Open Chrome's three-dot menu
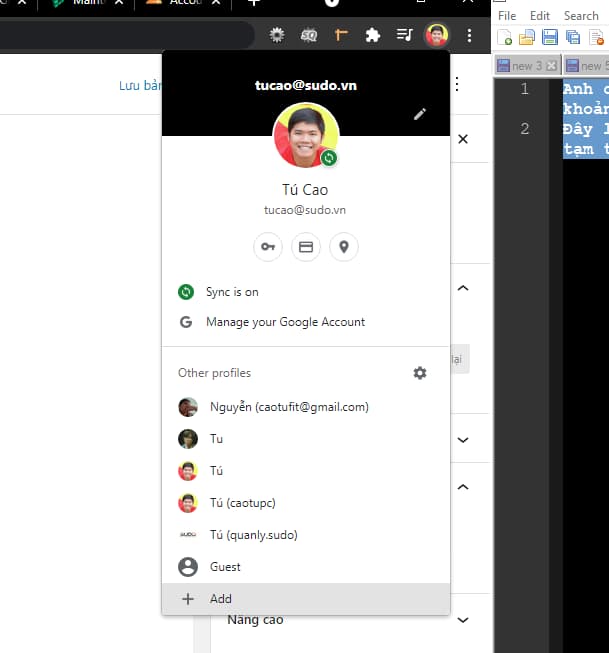This screenshot has height=653, width=609. [469, 35]
